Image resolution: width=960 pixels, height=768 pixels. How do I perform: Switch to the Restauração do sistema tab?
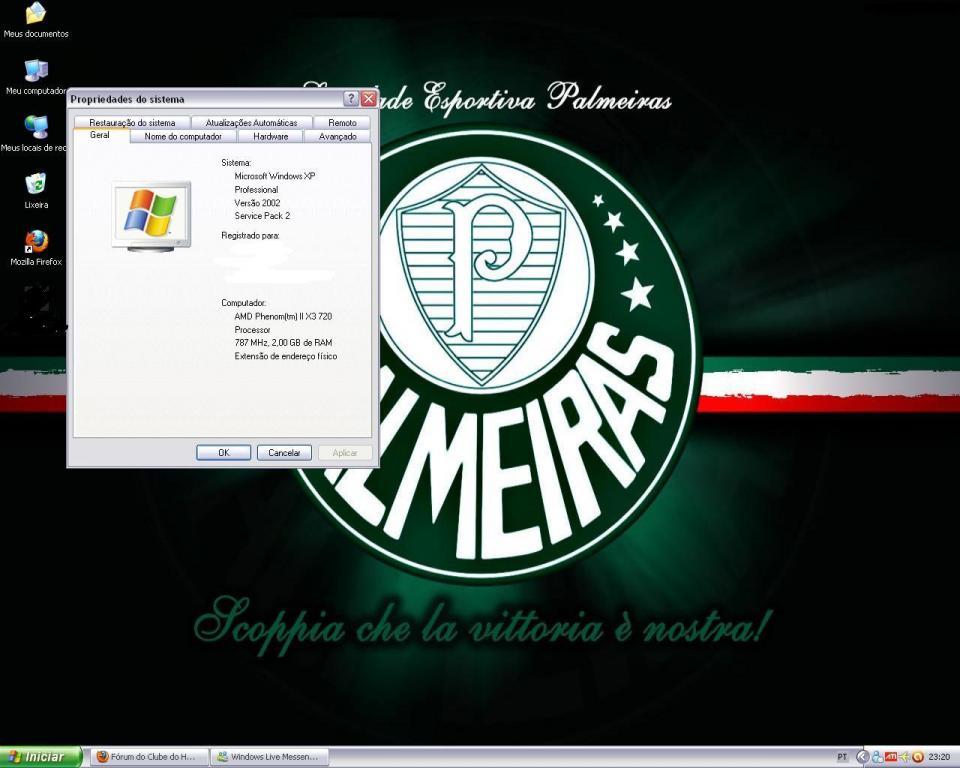click(x=132, y=122)
